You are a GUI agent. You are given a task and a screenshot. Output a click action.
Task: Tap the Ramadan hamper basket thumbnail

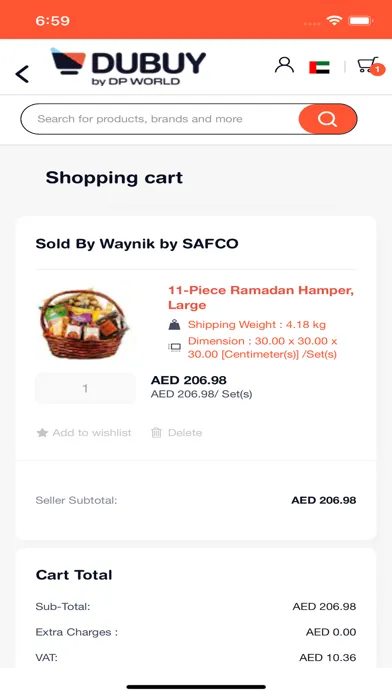[x=84, y=323]
